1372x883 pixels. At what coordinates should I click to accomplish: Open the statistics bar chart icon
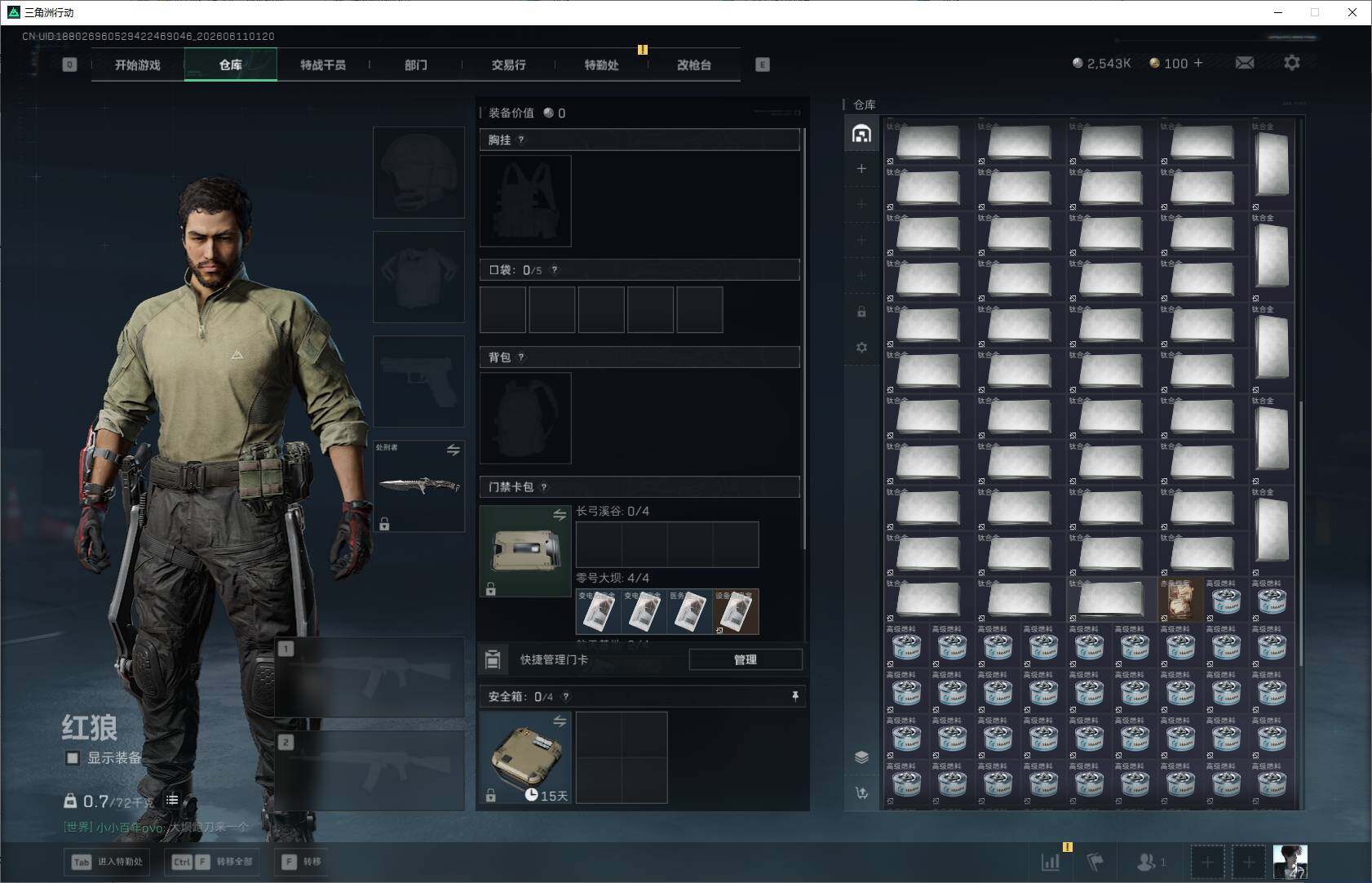click(1051, 861)
